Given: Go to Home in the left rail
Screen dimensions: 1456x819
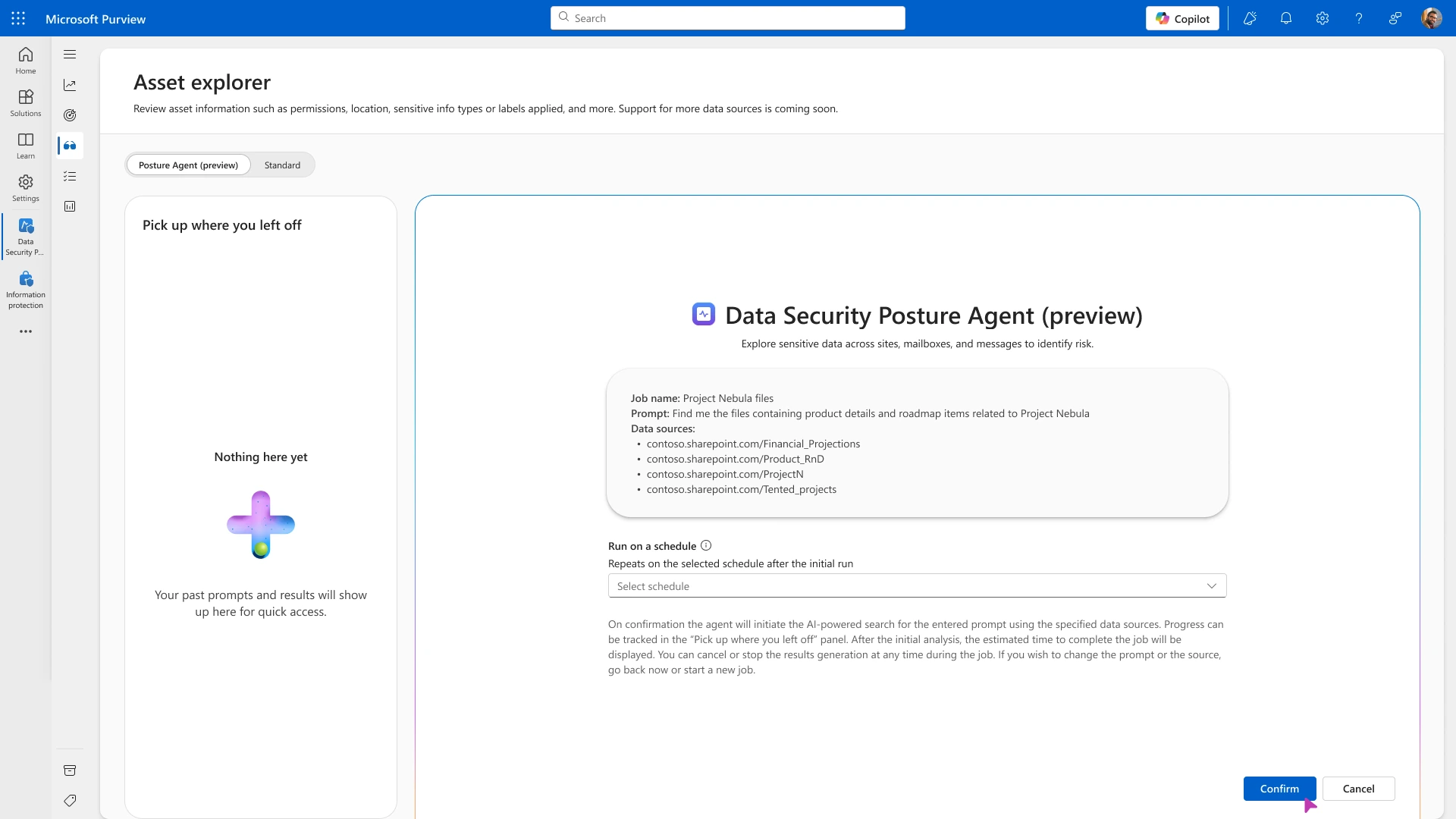Looking at the screenshot, I should [26, 61].
